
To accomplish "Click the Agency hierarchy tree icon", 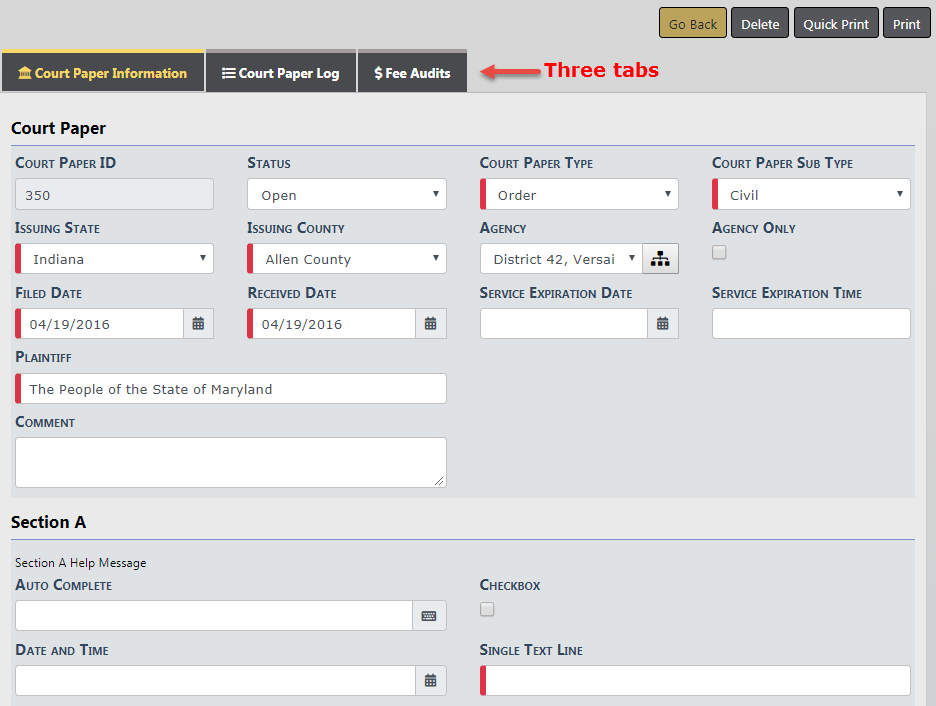I will click(x=660, y=259).
